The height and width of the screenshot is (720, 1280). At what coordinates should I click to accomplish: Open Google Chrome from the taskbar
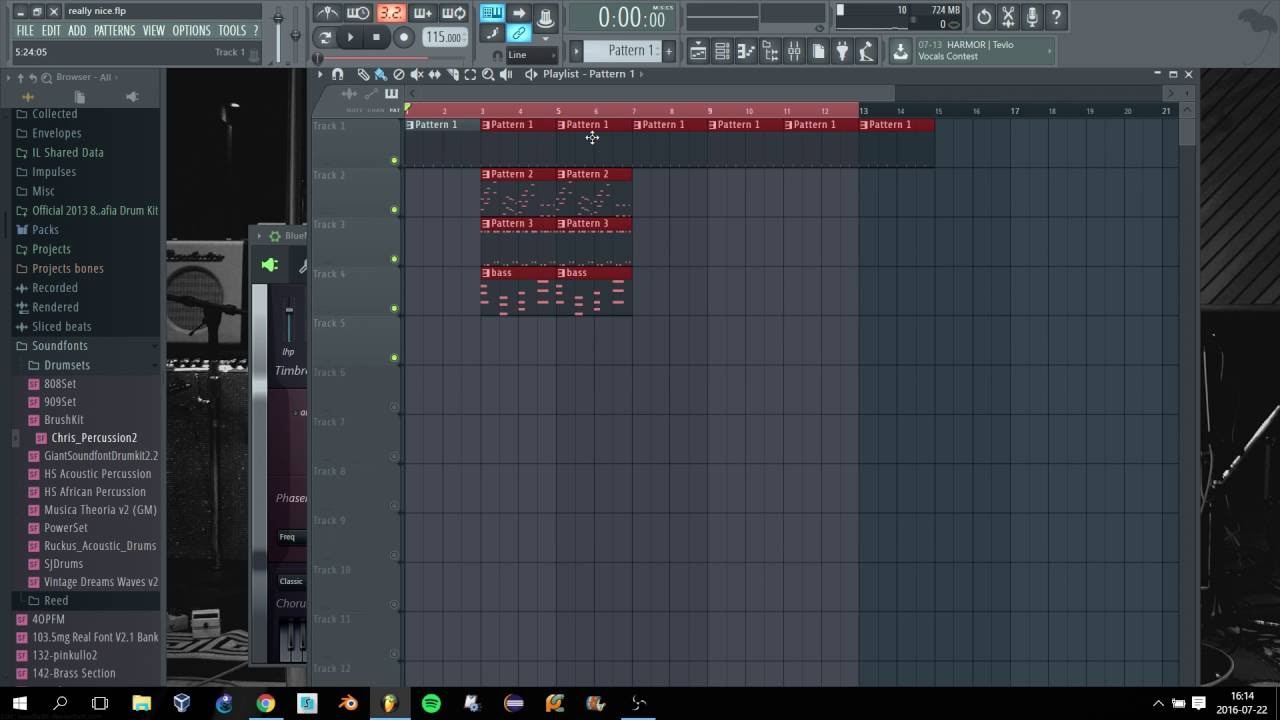[x=265, y=704]
